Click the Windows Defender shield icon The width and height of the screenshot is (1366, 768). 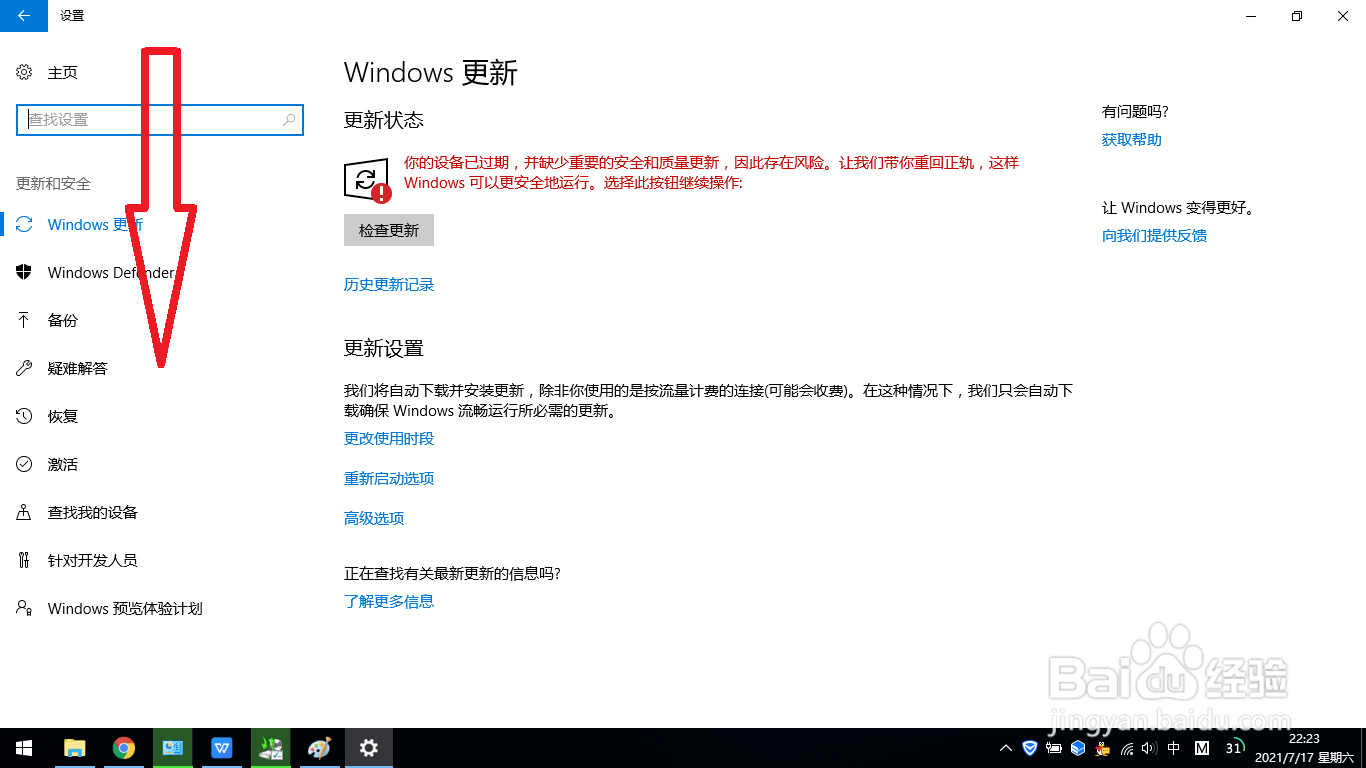25,272
